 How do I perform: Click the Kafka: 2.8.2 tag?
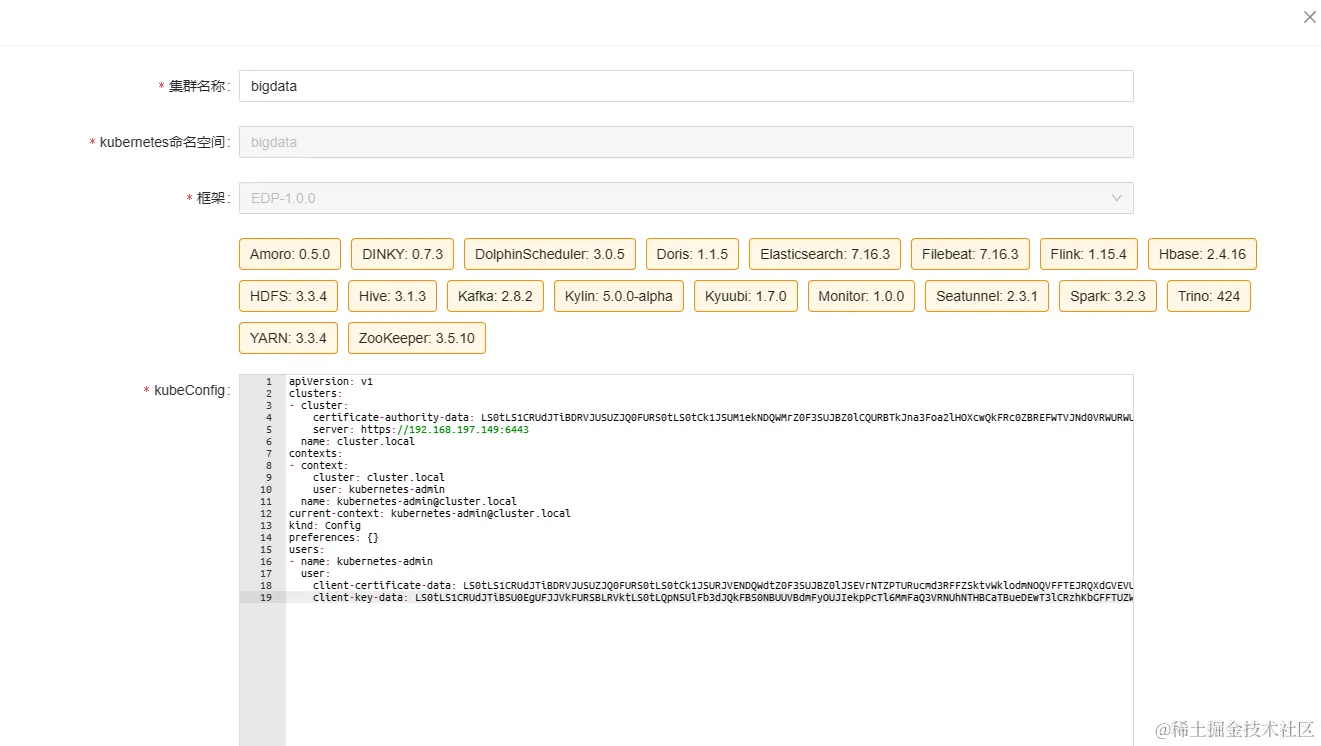[495, 296]
